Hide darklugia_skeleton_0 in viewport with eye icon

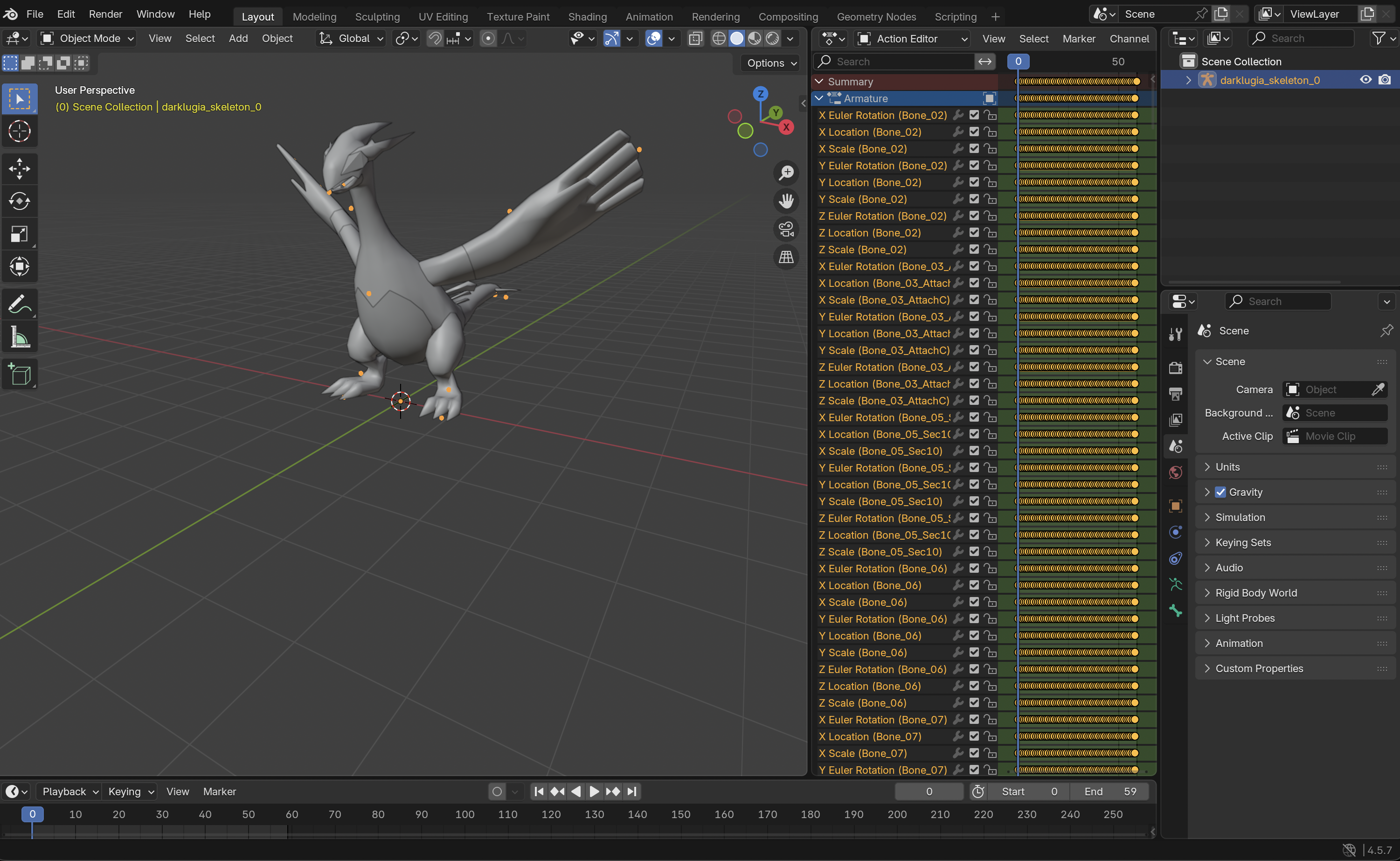pyautogui.click(x=1365, y=80)
